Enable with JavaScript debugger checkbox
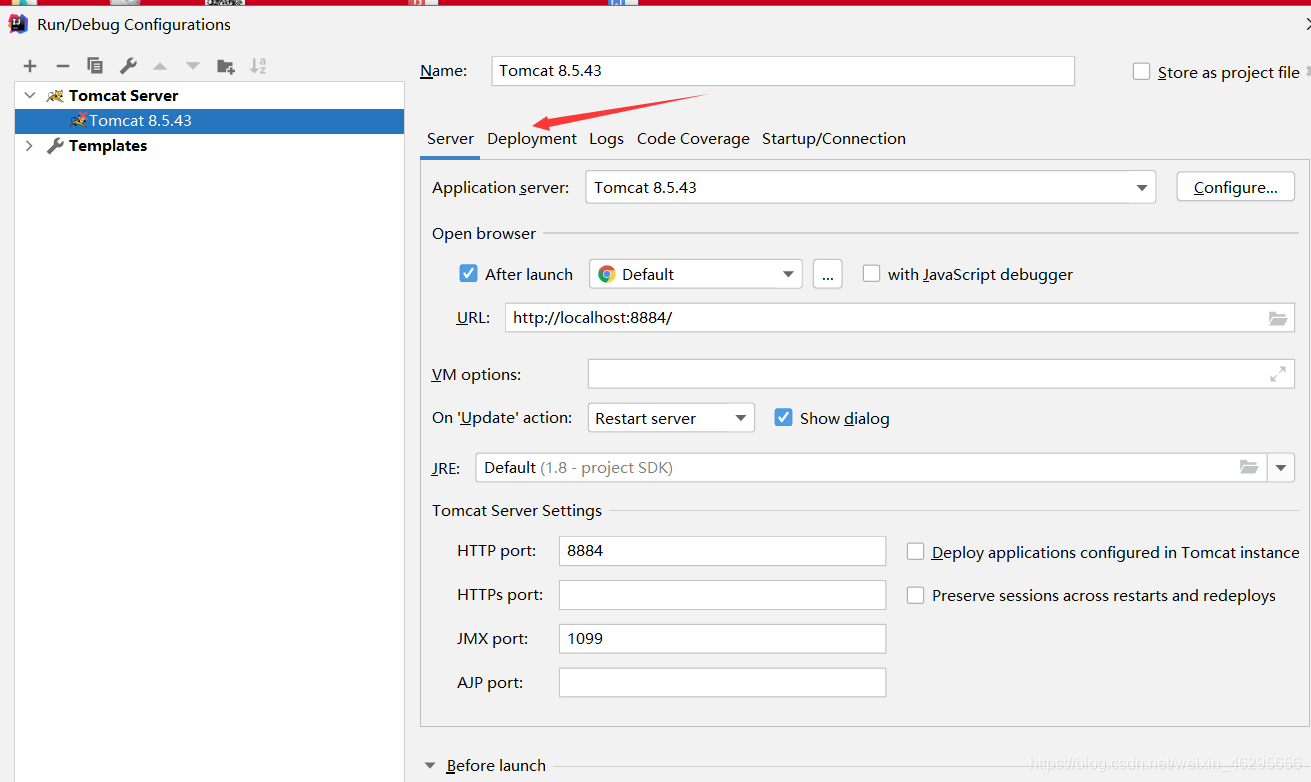This screenshot has width=1311, height=782. pyautogui.click(x=871, y=274)
